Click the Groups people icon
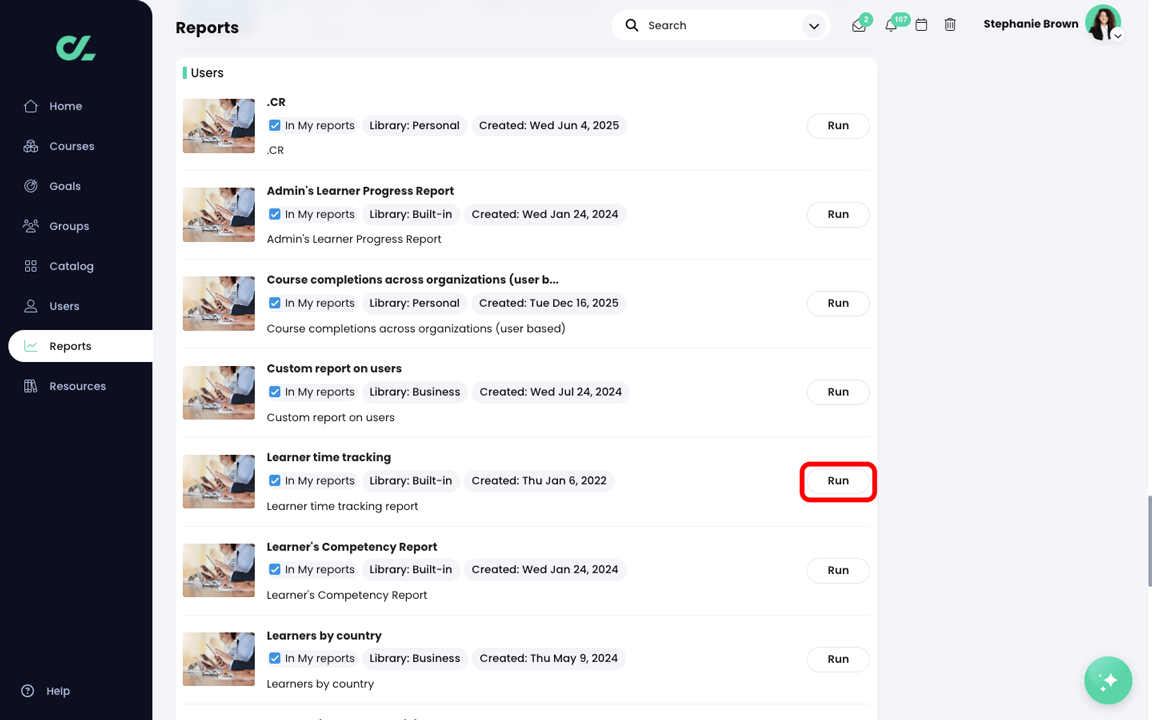This screenshot has height=720, width=1152. 31,226
